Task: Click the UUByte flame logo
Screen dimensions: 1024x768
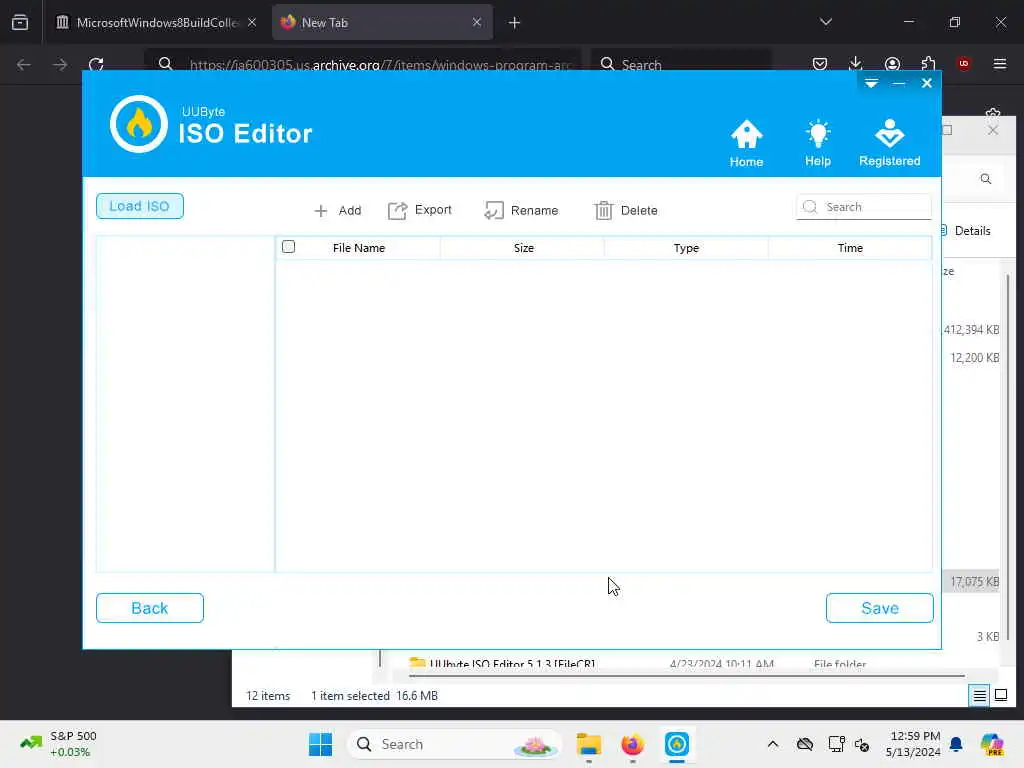Action: point(138,124)
